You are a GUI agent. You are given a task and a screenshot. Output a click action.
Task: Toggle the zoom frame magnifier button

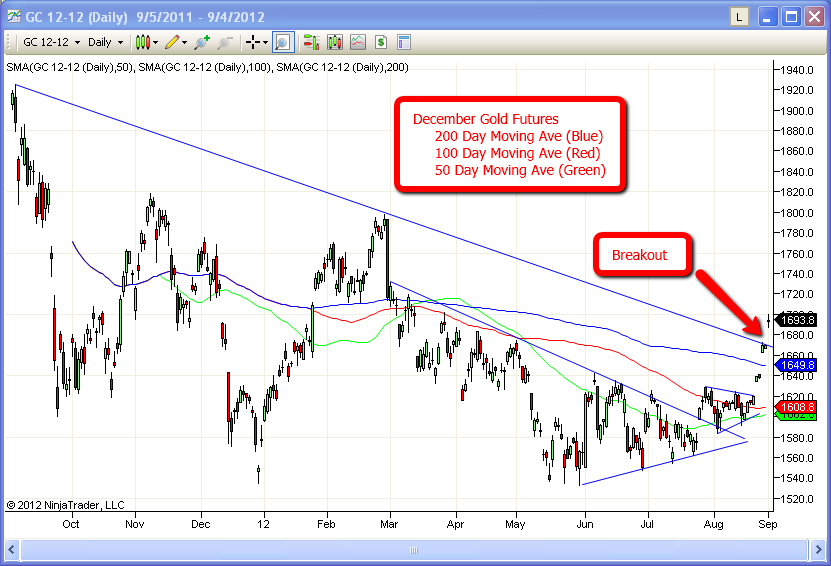click(282, 42)
